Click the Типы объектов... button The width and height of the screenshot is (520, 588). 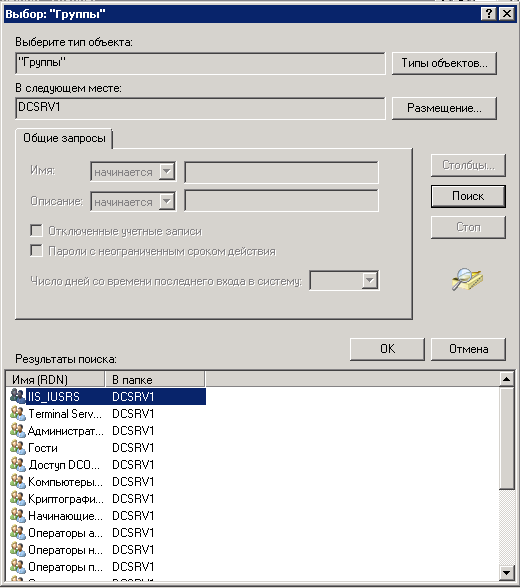point(444,63)
